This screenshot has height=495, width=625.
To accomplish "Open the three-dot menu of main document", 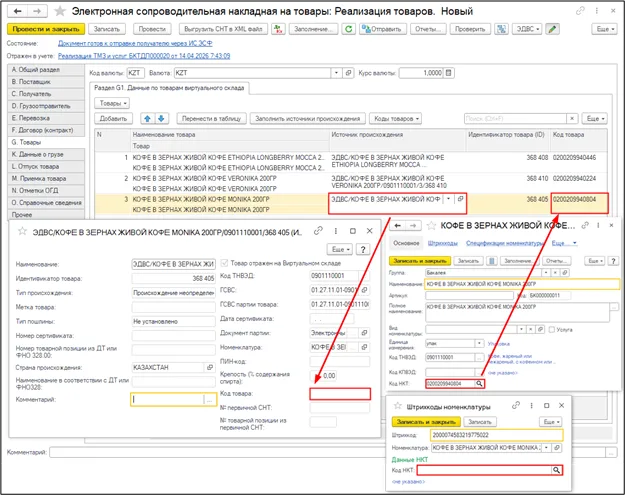I will click(597, 11).
